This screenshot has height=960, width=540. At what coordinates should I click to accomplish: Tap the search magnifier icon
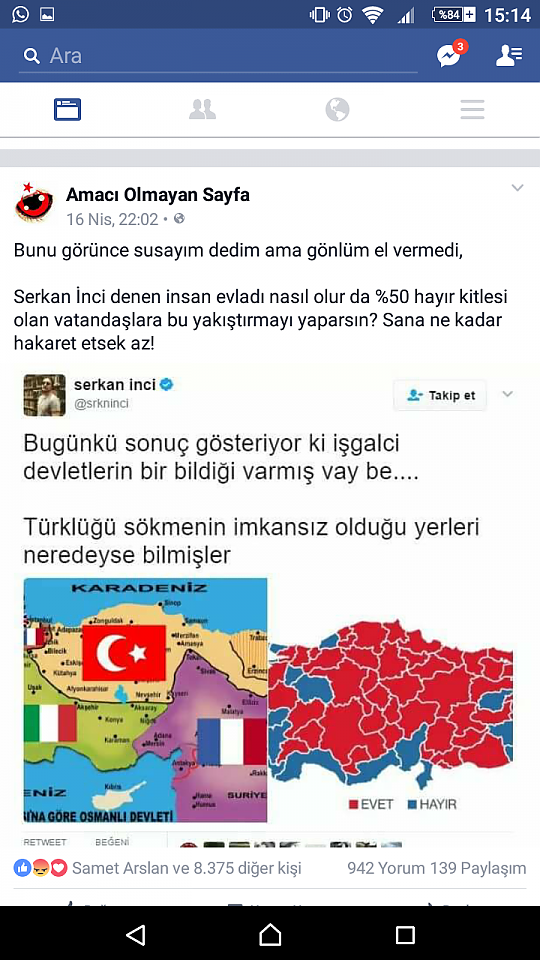click(31, 56)
